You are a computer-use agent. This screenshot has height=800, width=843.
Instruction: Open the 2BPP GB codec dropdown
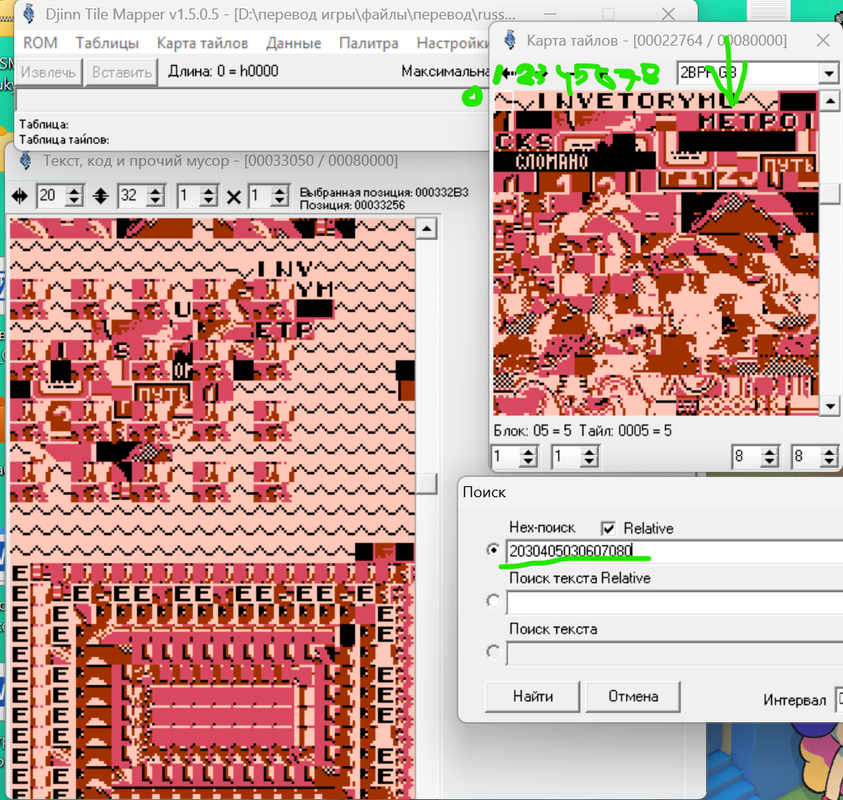[828, 73]
